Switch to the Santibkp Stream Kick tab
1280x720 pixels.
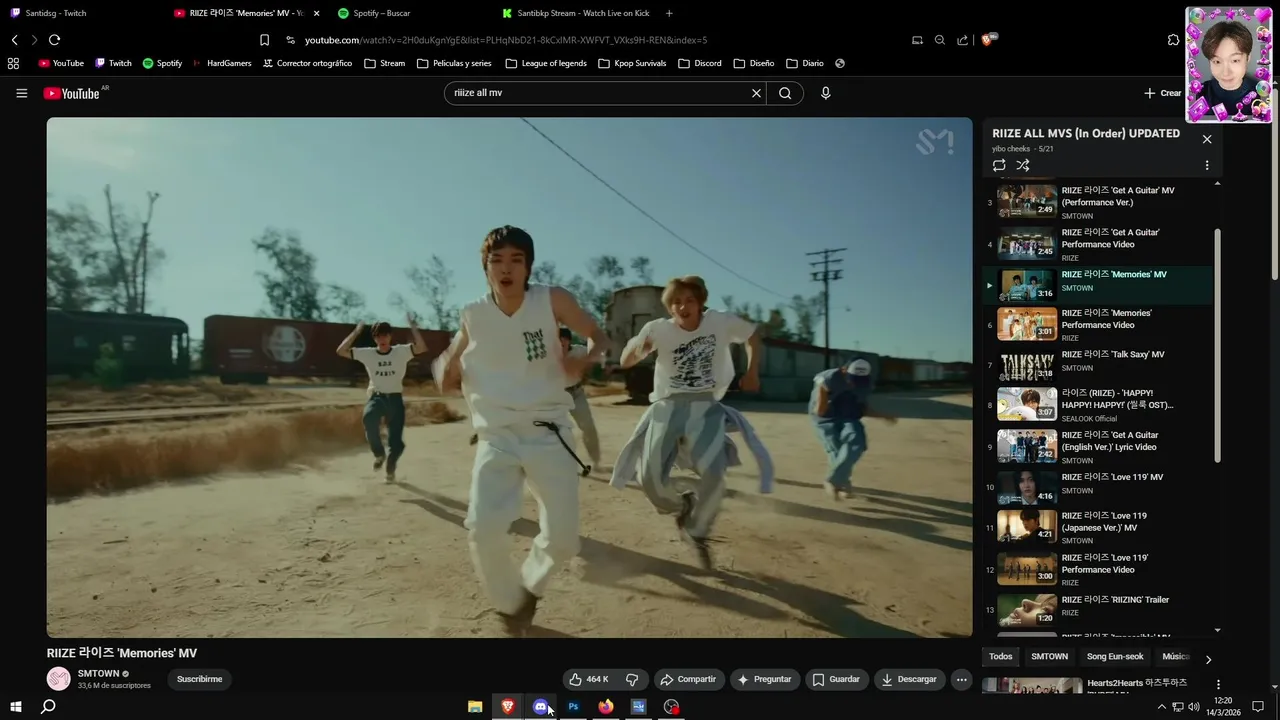(575, 13)
